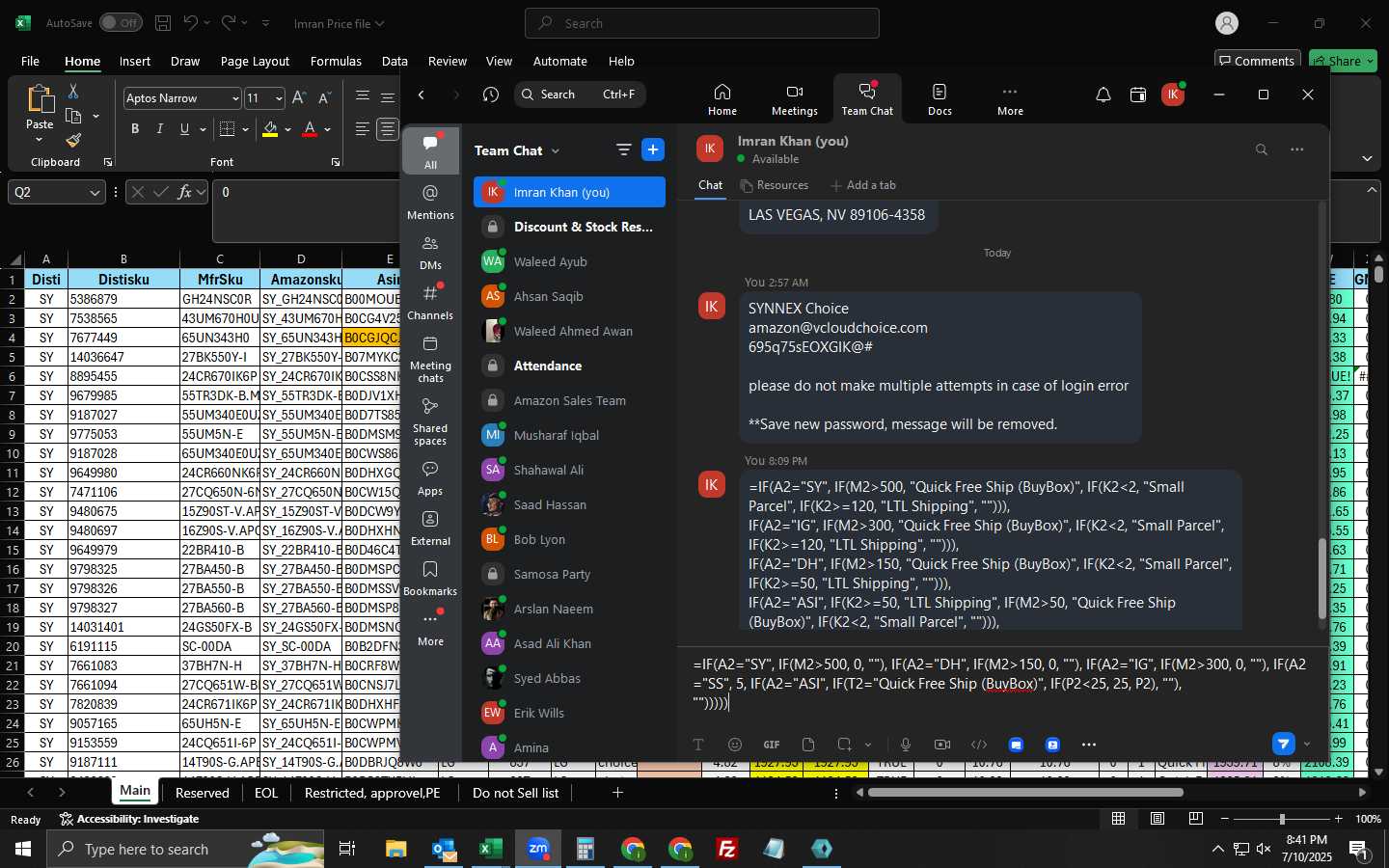Open more composer options (three dots)
Screen dimensions: 1389x868
tap(1089, 745)
